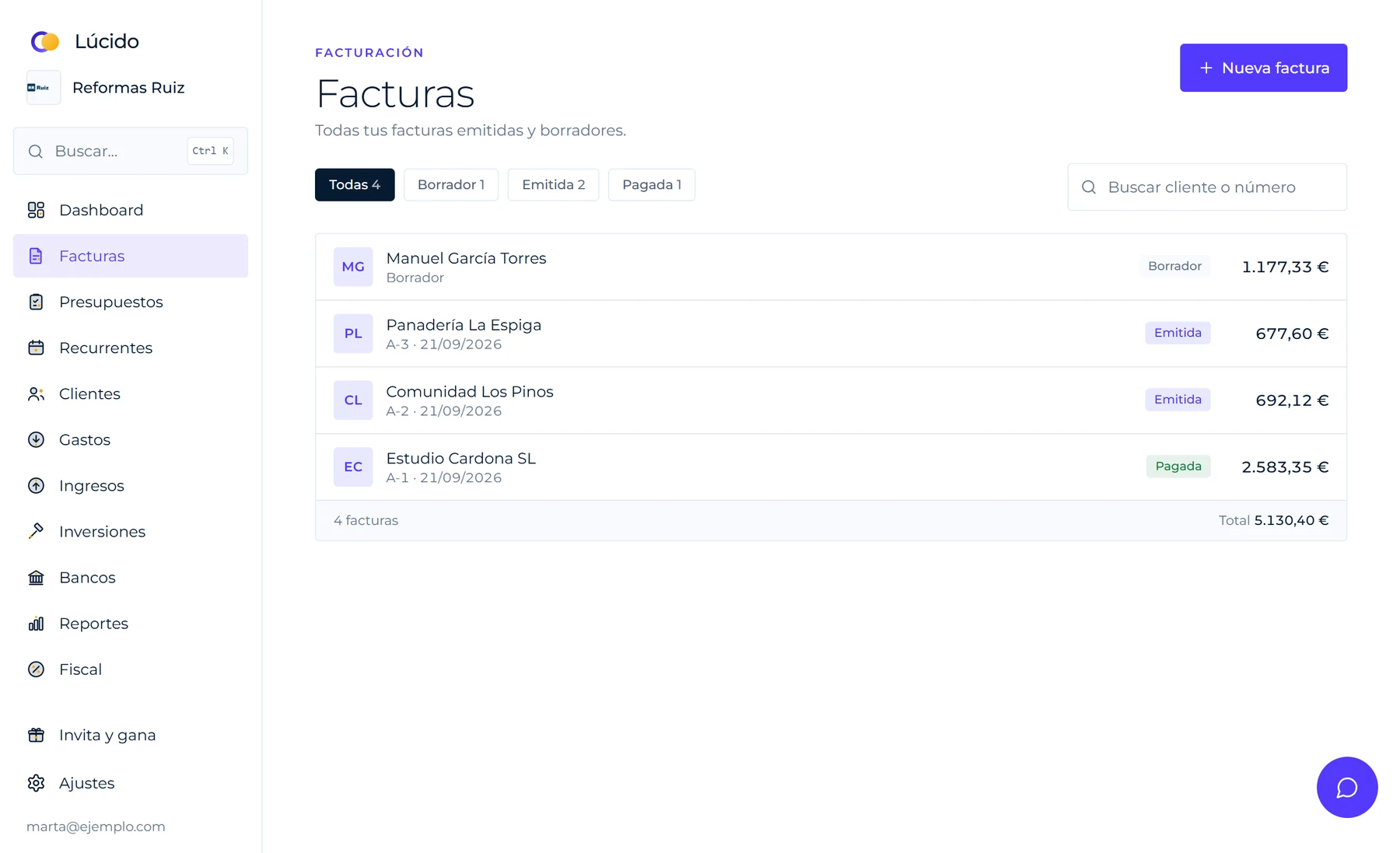The height and width of the screenshot is (853, 1400).
Task: Click the Facturas document icon in sidebar
Action: 36,256
